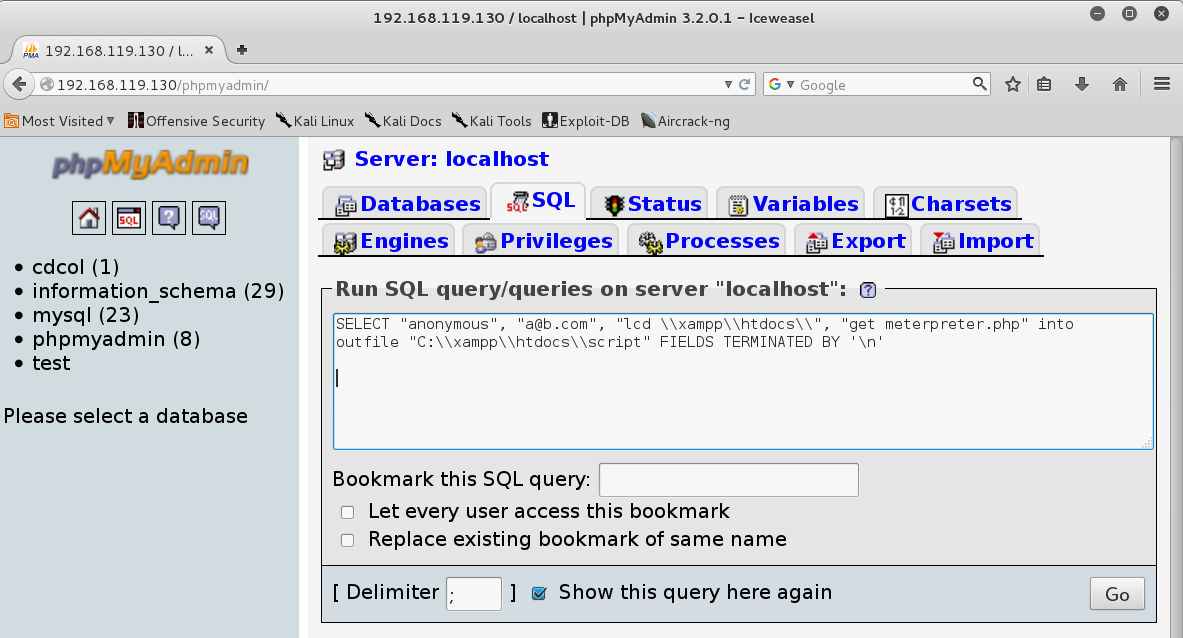Select the information_schema database

click(x=158, y=291)
